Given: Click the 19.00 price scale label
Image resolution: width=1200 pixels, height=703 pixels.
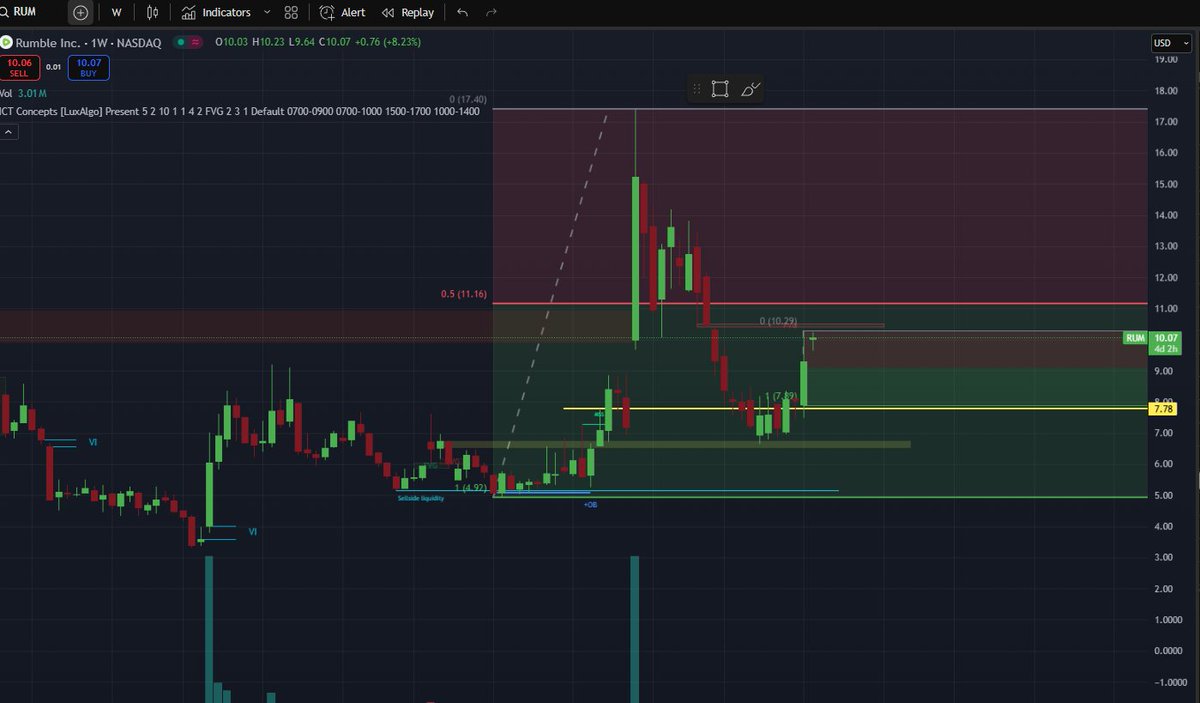Looking at the screenshot, I should point(1165,59).
